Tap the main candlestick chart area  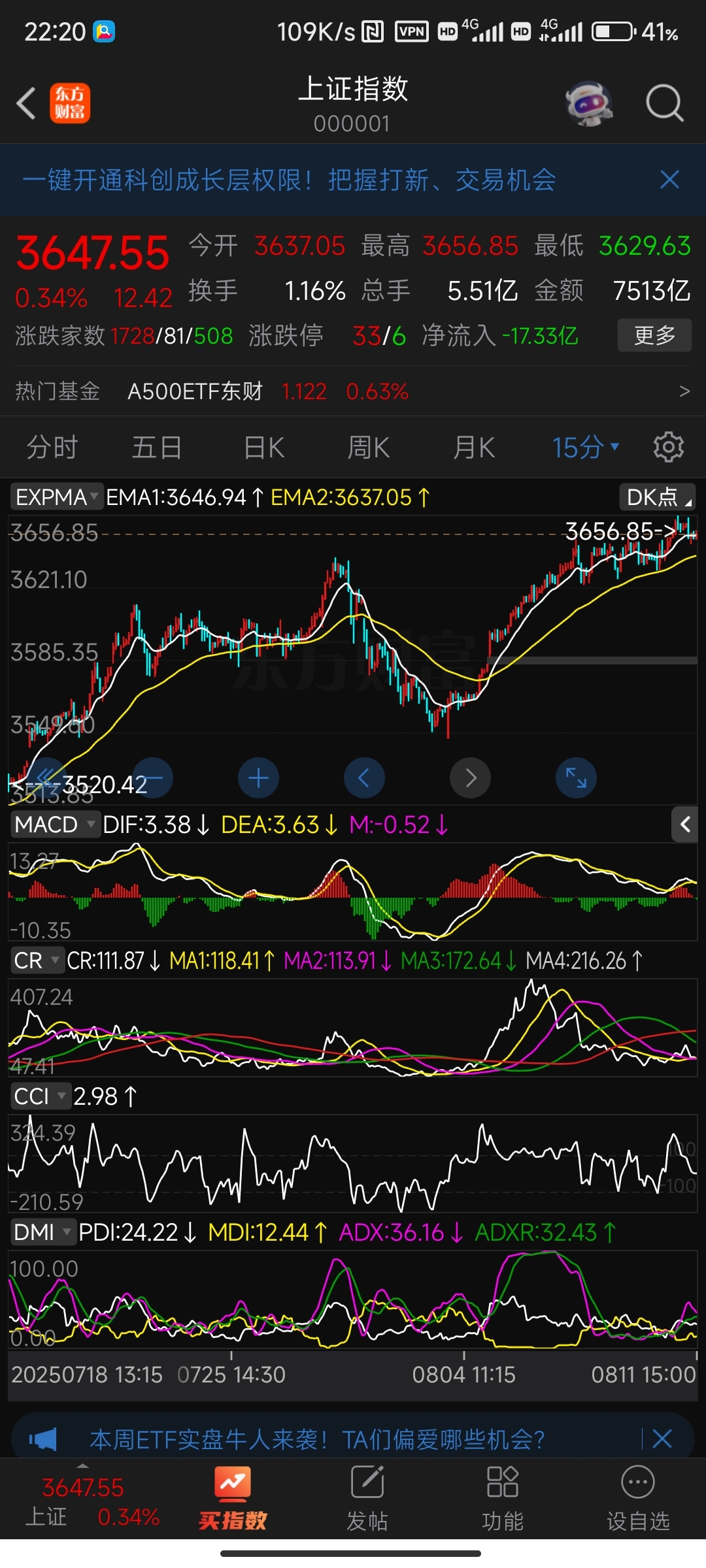point(353,660)
